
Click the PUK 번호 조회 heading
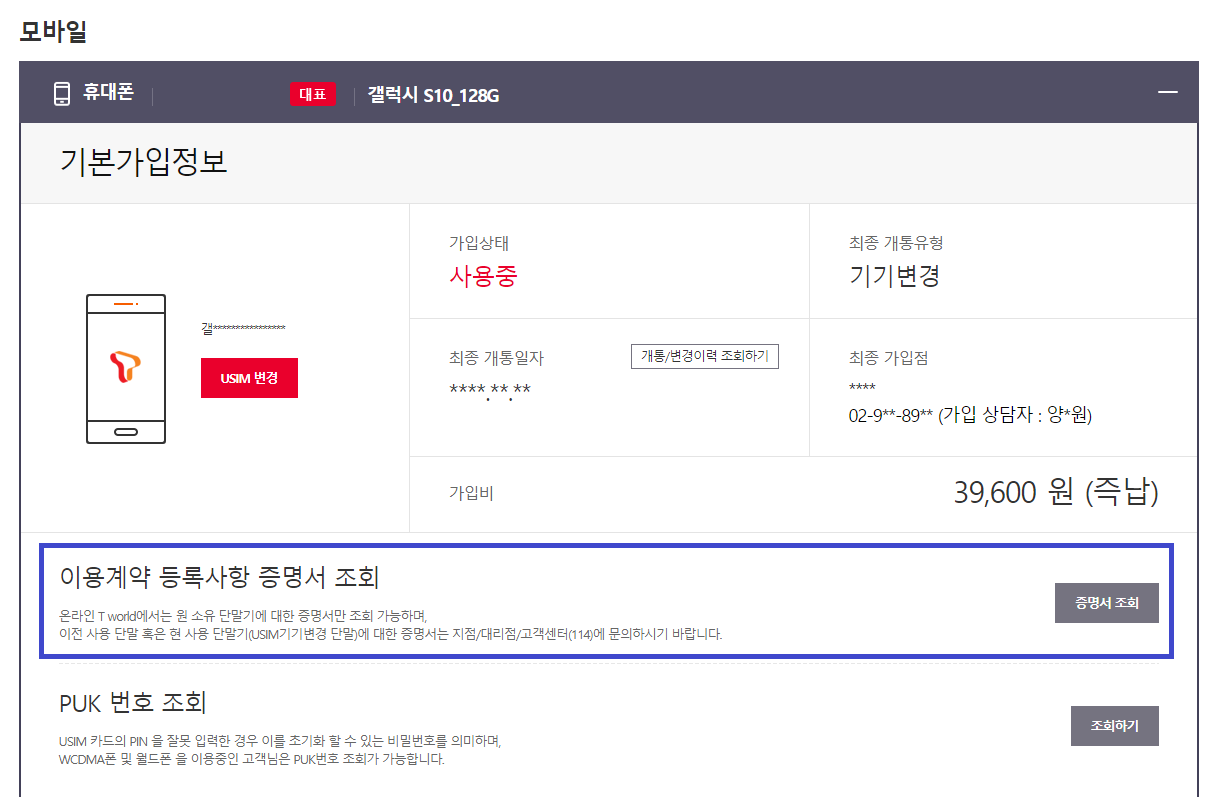133,703
